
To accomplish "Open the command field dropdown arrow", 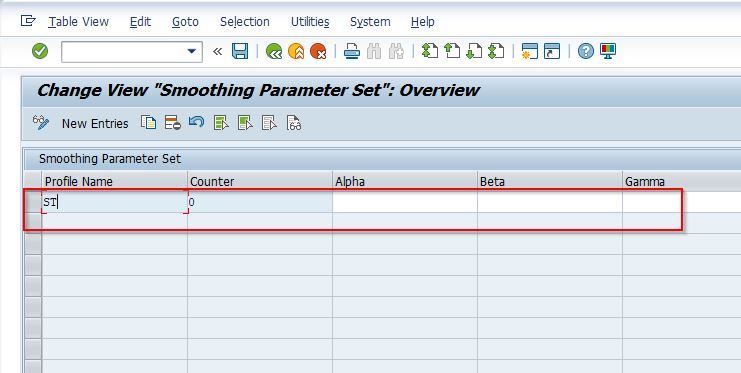I will pos(192,51).
